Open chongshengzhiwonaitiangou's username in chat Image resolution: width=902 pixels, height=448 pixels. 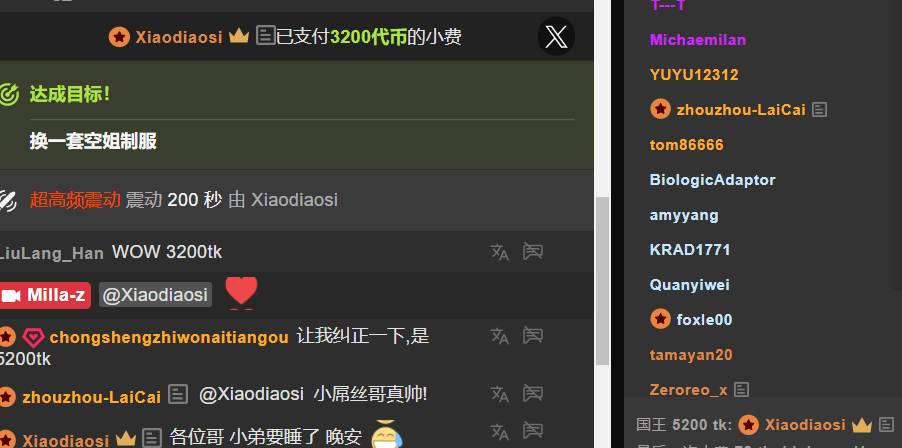click(169, 338)
